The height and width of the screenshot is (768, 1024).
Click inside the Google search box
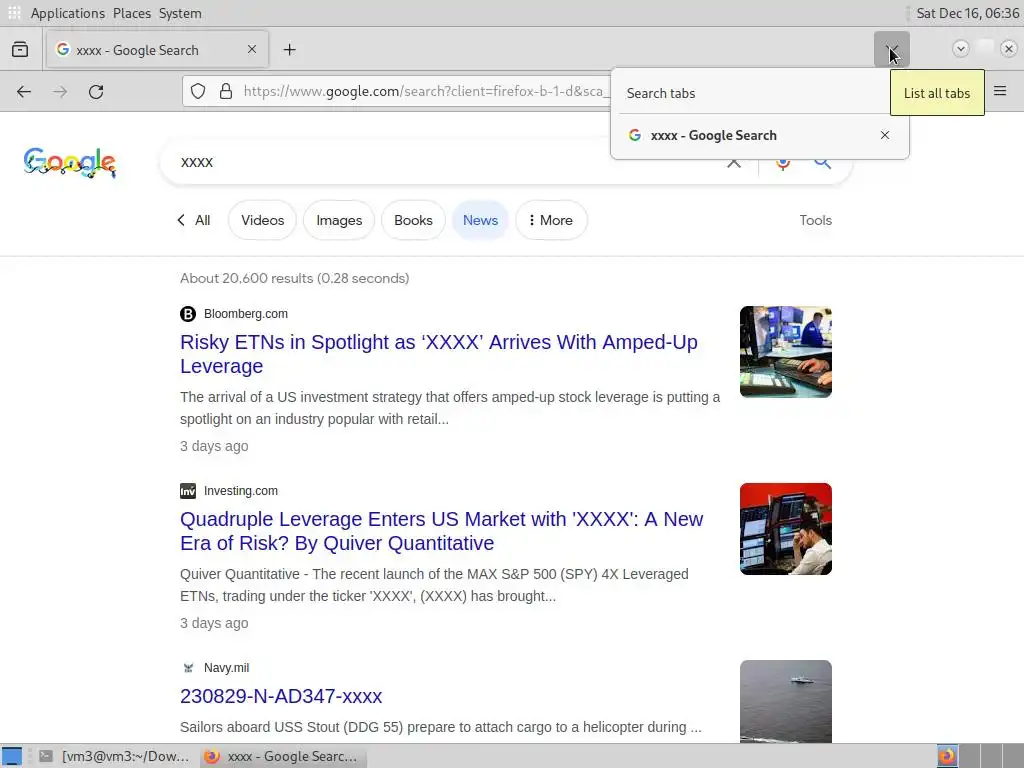click(x=444, y=162)
